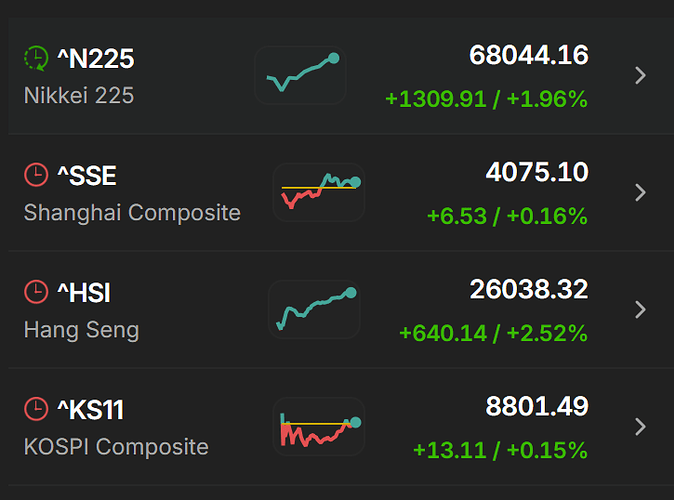Click the Nikkei 225 price 68044.16
The width and height of the screenshot is (674, 500).
[529, 55]
